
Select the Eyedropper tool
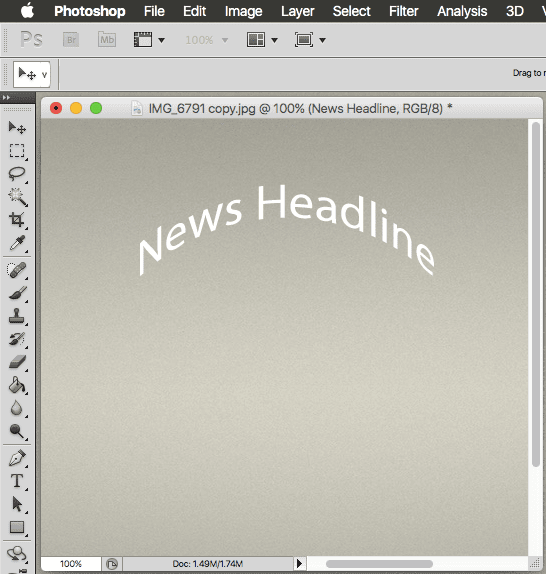[x=17, y=243]
